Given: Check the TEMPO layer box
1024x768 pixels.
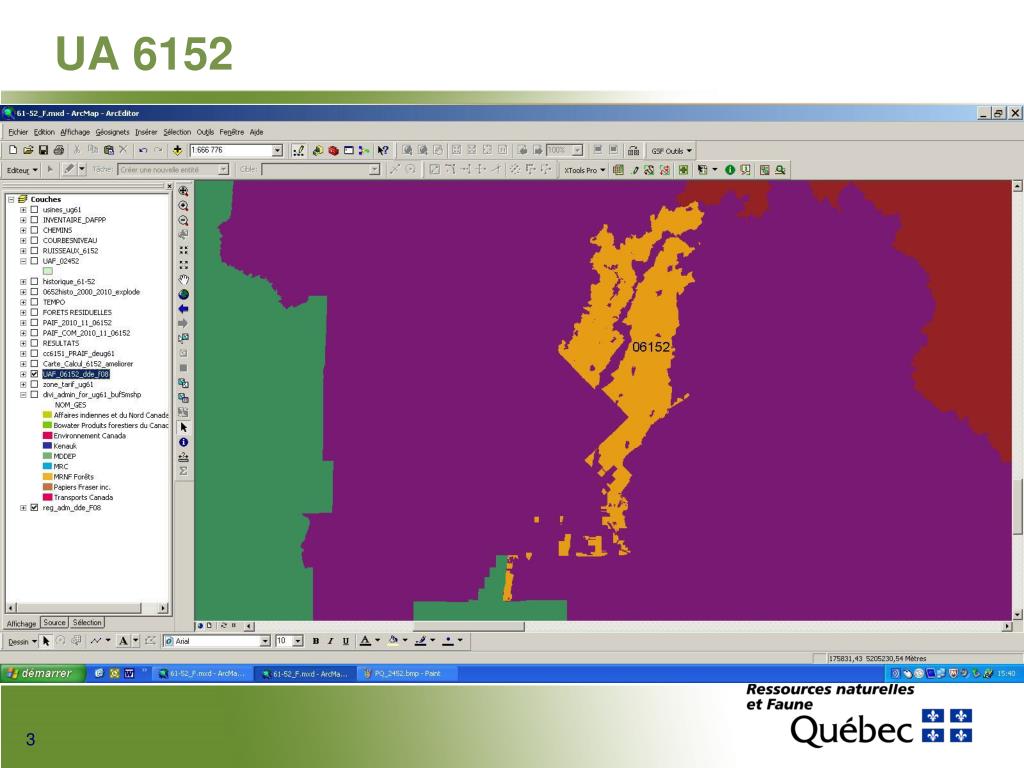Looking at the screenshot, I should tap(35, 302).
